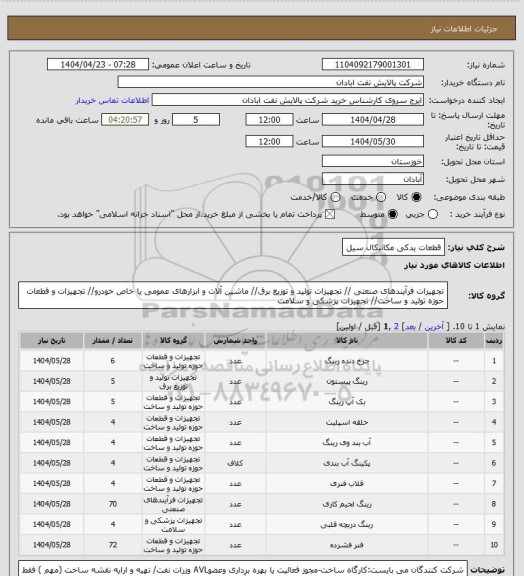Click the واحد شمارش column header
The height and width of the screenshot is (576, 524).
click(x=235, y=341)
